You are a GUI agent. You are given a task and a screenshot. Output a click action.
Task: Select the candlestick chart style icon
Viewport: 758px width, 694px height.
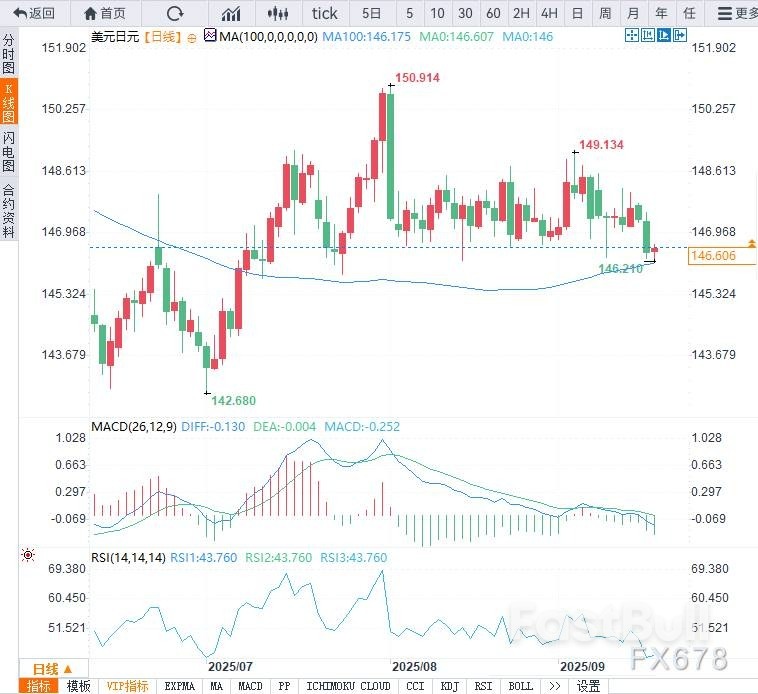click(281, 13)
